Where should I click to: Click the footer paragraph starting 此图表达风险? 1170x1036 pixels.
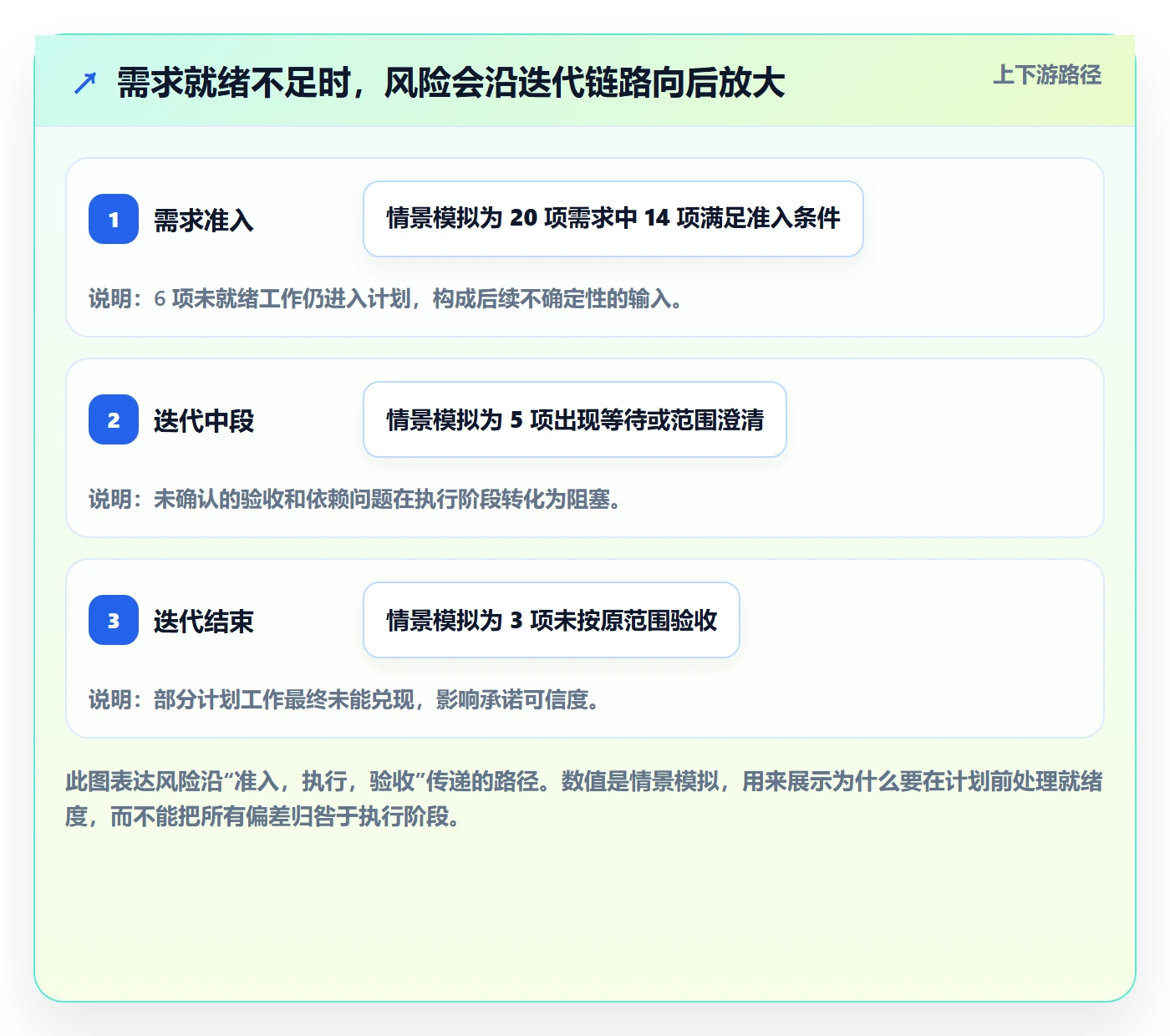click(584, 799)
